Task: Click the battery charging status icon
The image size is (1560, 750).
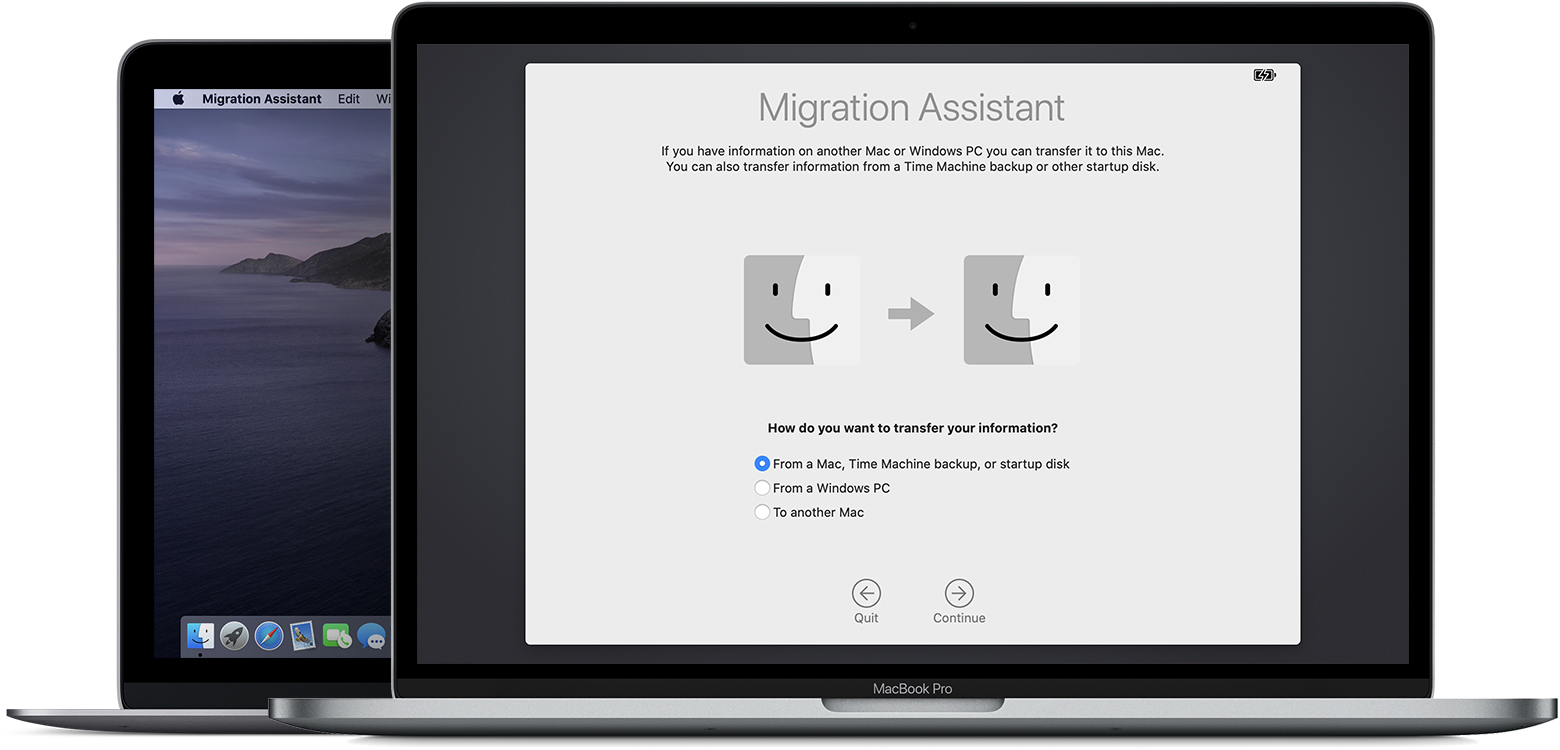Action: click(1263, 74)
